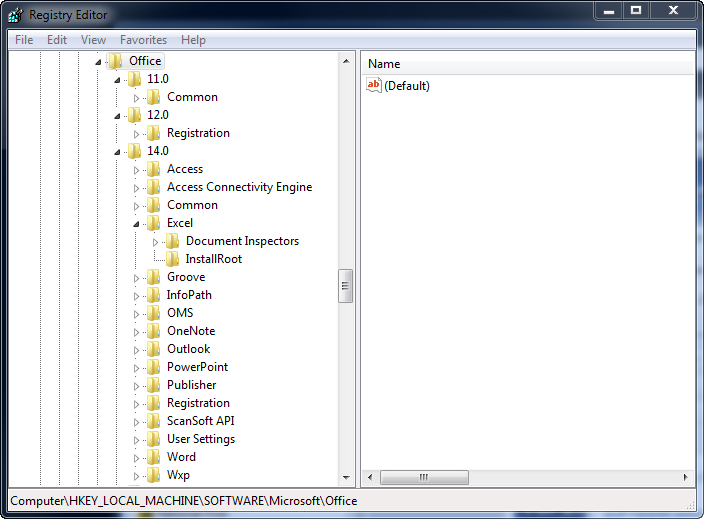This screenshot has height=519, width=704.
Task: Click the status bar registry path text
Action: [x=184, y=501]
